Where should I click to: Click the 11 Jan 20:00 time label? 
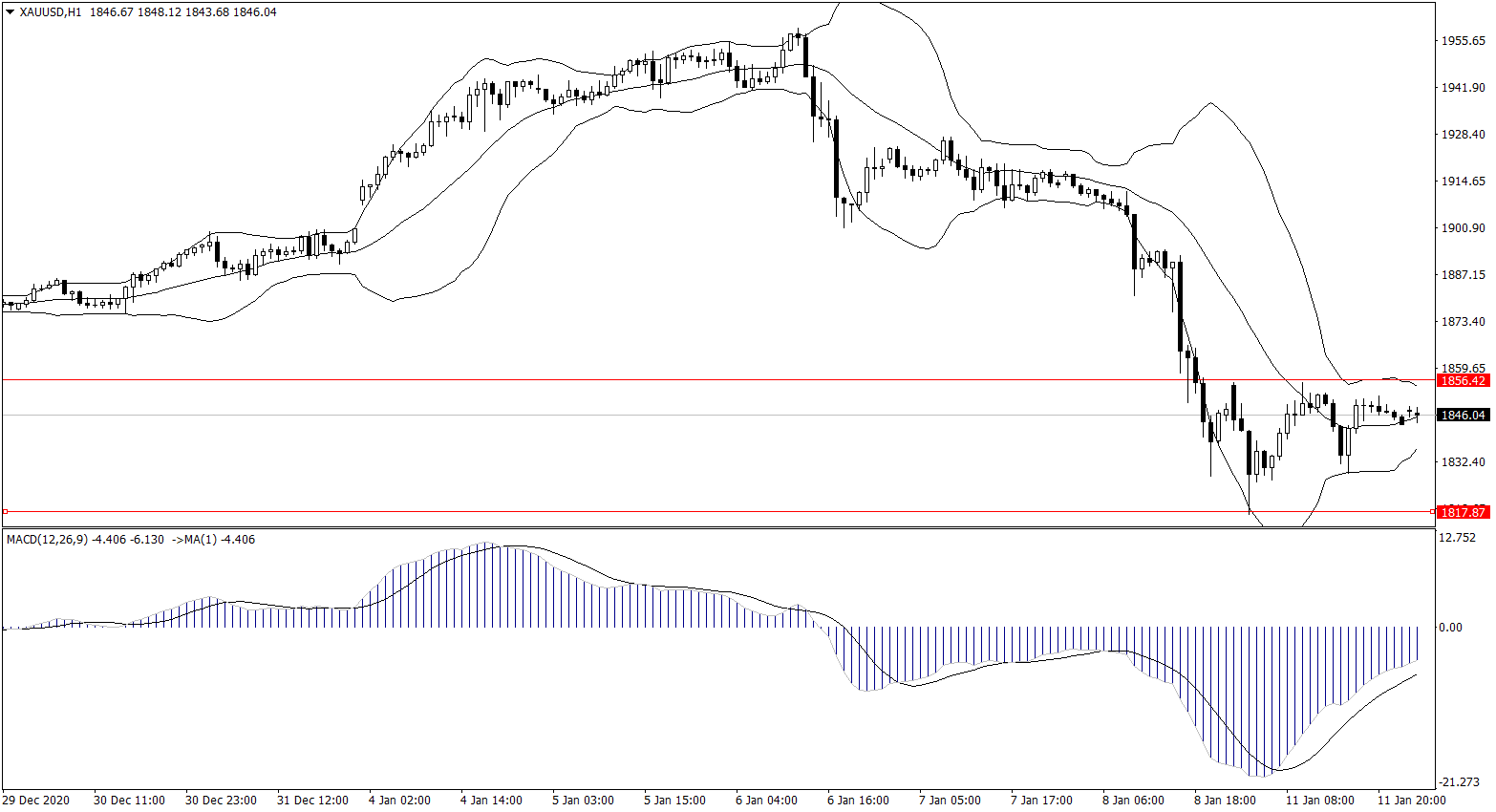pos(1410,801)
